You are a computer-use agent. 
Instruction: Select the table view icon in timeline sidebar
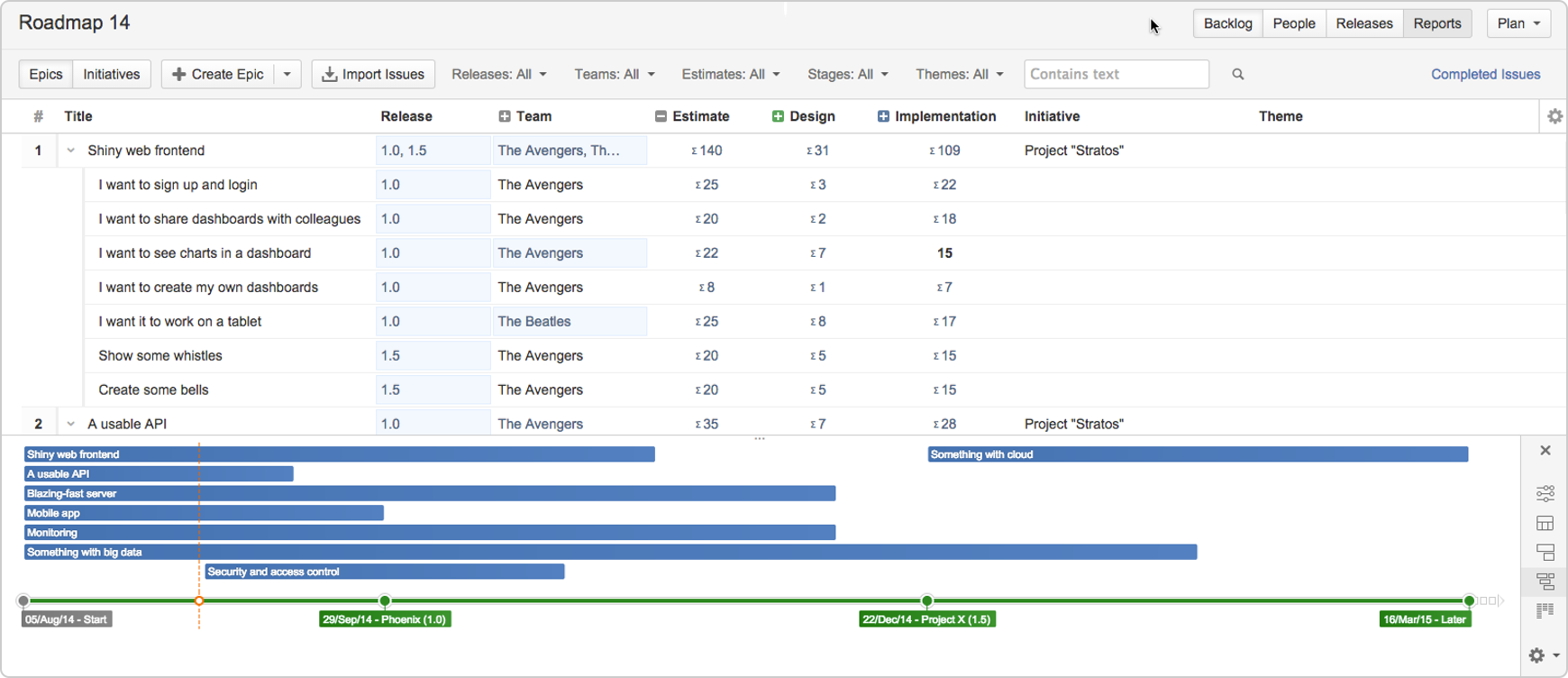click(1545, 523)
